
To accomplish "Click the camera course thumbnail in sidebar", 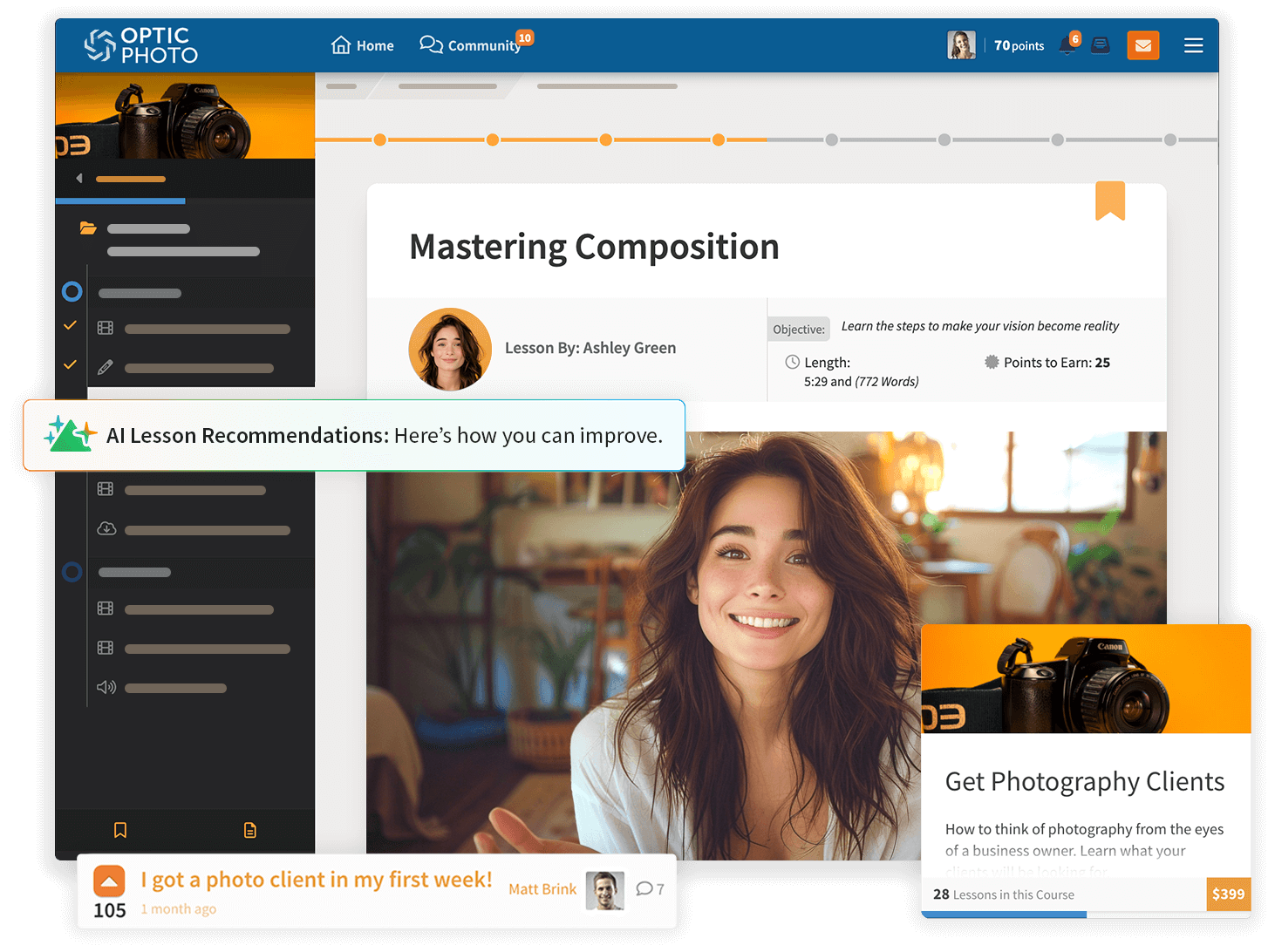I will pyautogui.click(x=185, y=116).
